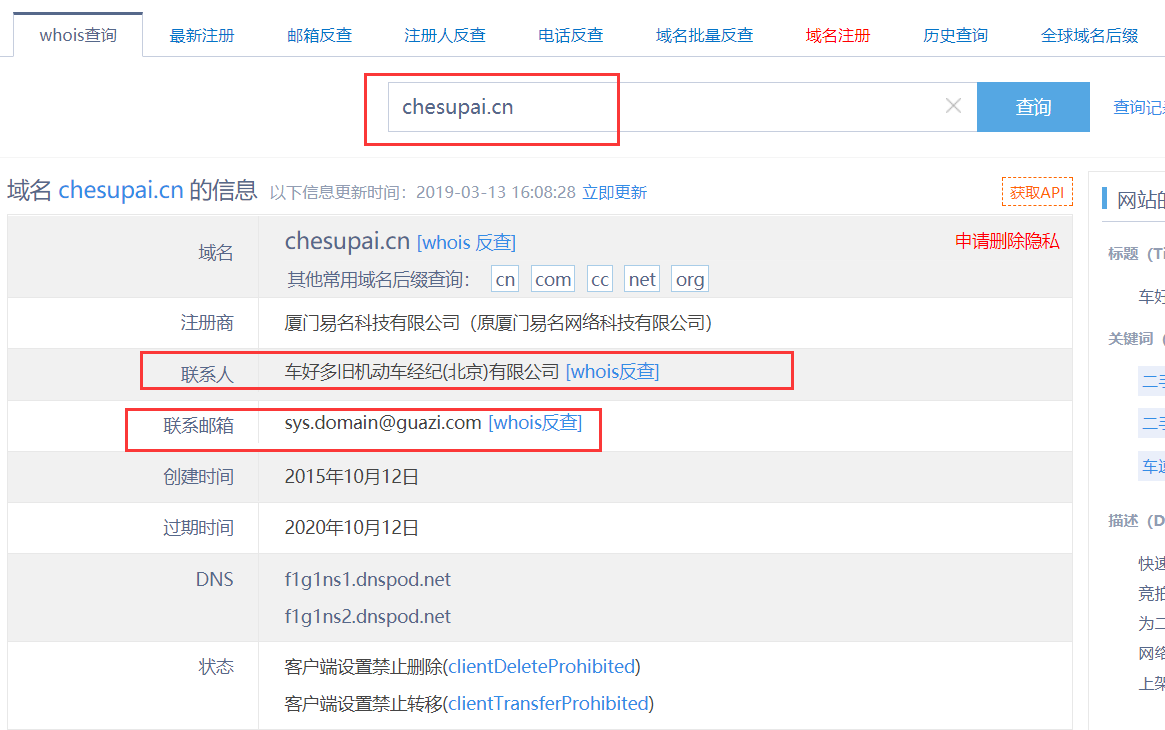
Task: Click [whois 反查] next to the domain name
Action: (x=466, y=242)
